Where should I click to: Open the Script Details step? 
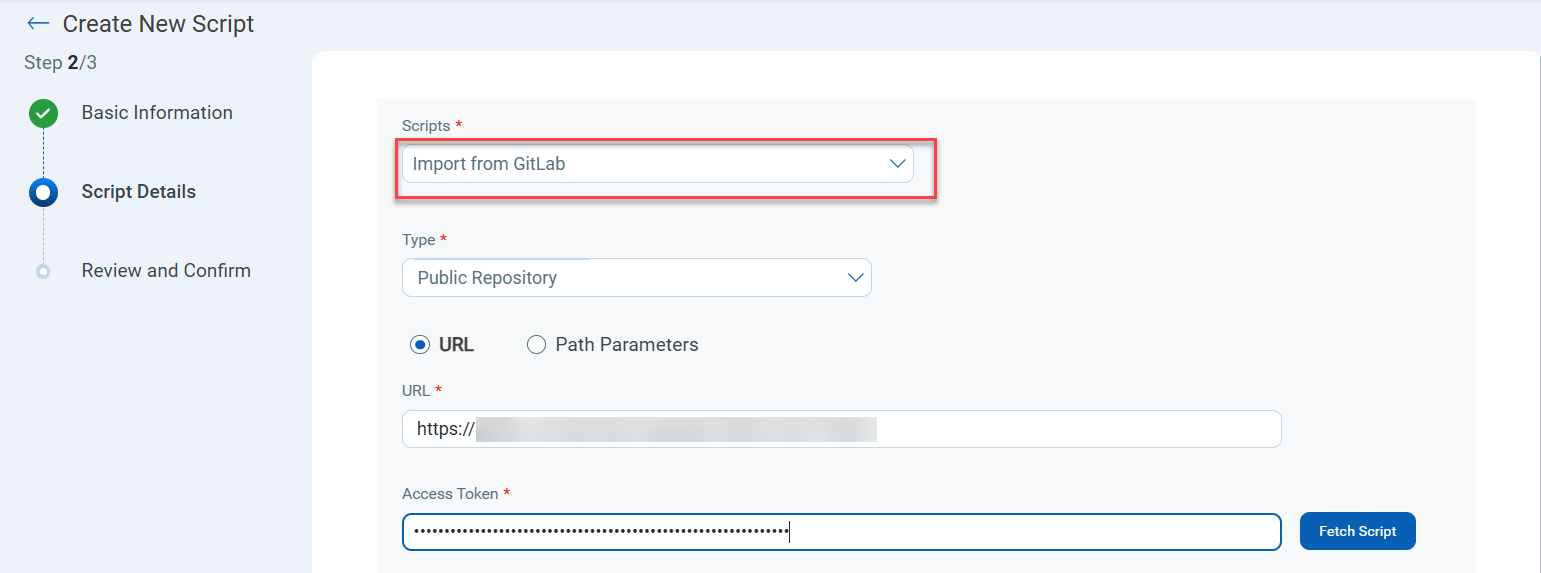point(139,192)
